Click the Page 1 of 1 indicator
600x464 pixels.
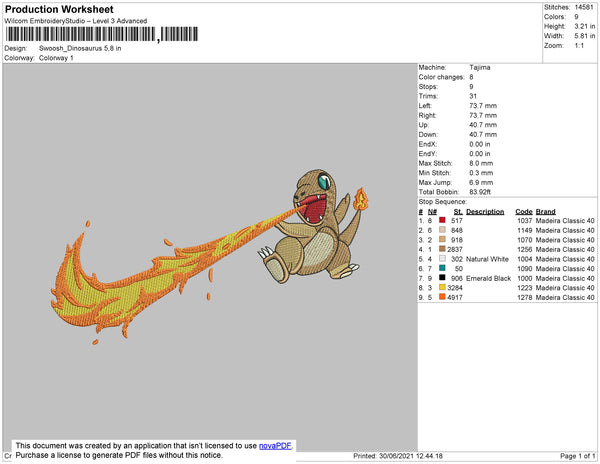click(x=578, y=456)
